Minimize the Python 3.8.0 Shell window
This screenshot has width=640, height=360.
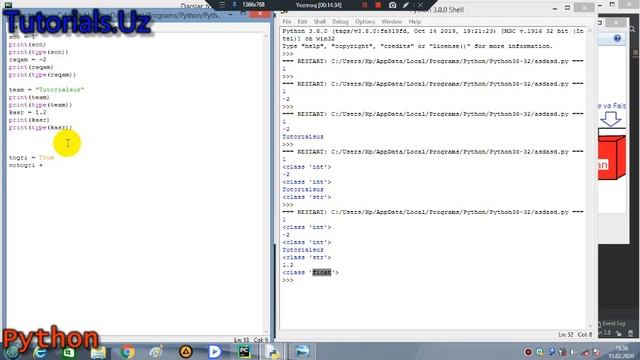pyautogui.click(x=555, y=8)
